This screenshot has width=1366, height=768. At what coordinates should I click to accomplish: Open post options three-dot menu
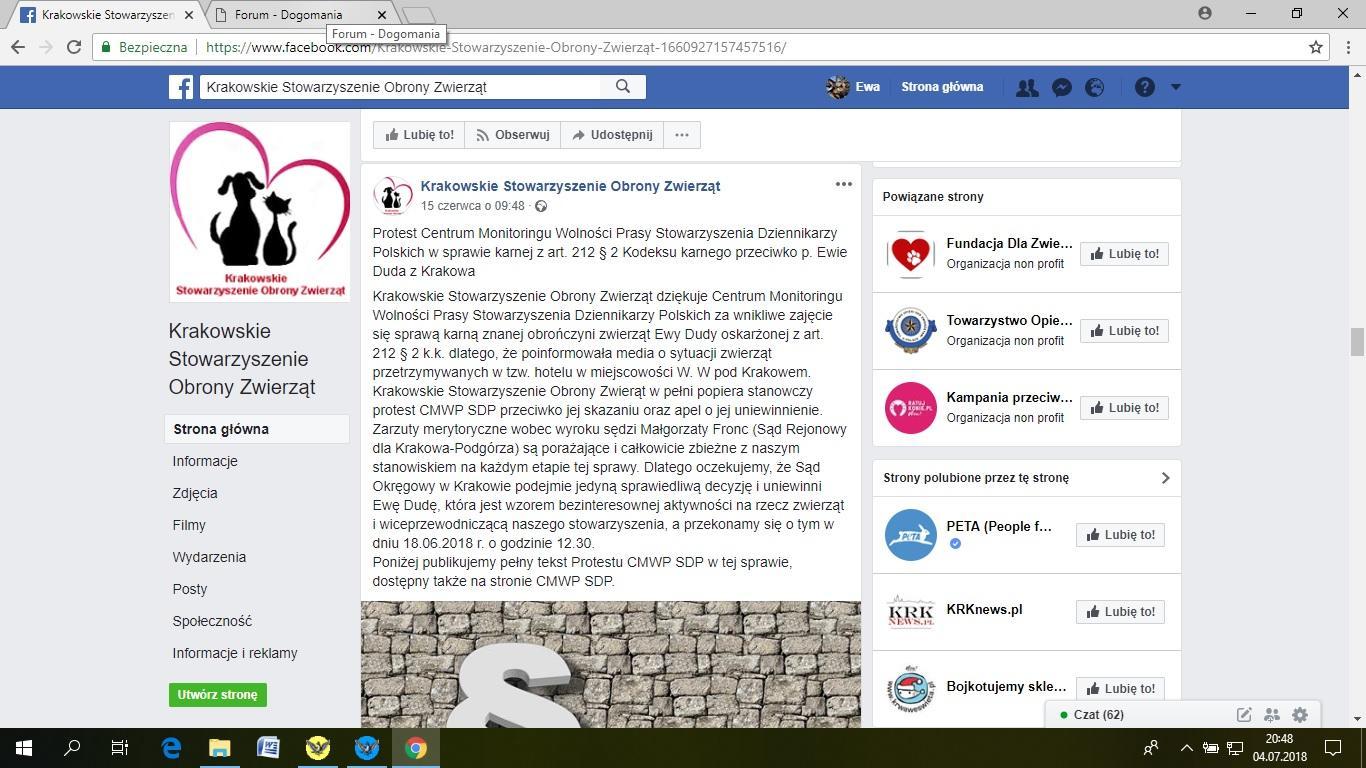(843, 184)
